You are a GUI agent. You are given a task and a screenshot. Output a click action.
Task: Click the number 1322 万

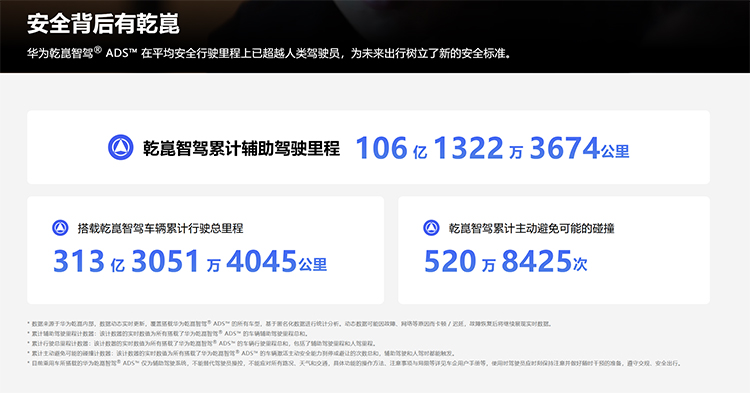pyautogui.click(x=478, y=148)
